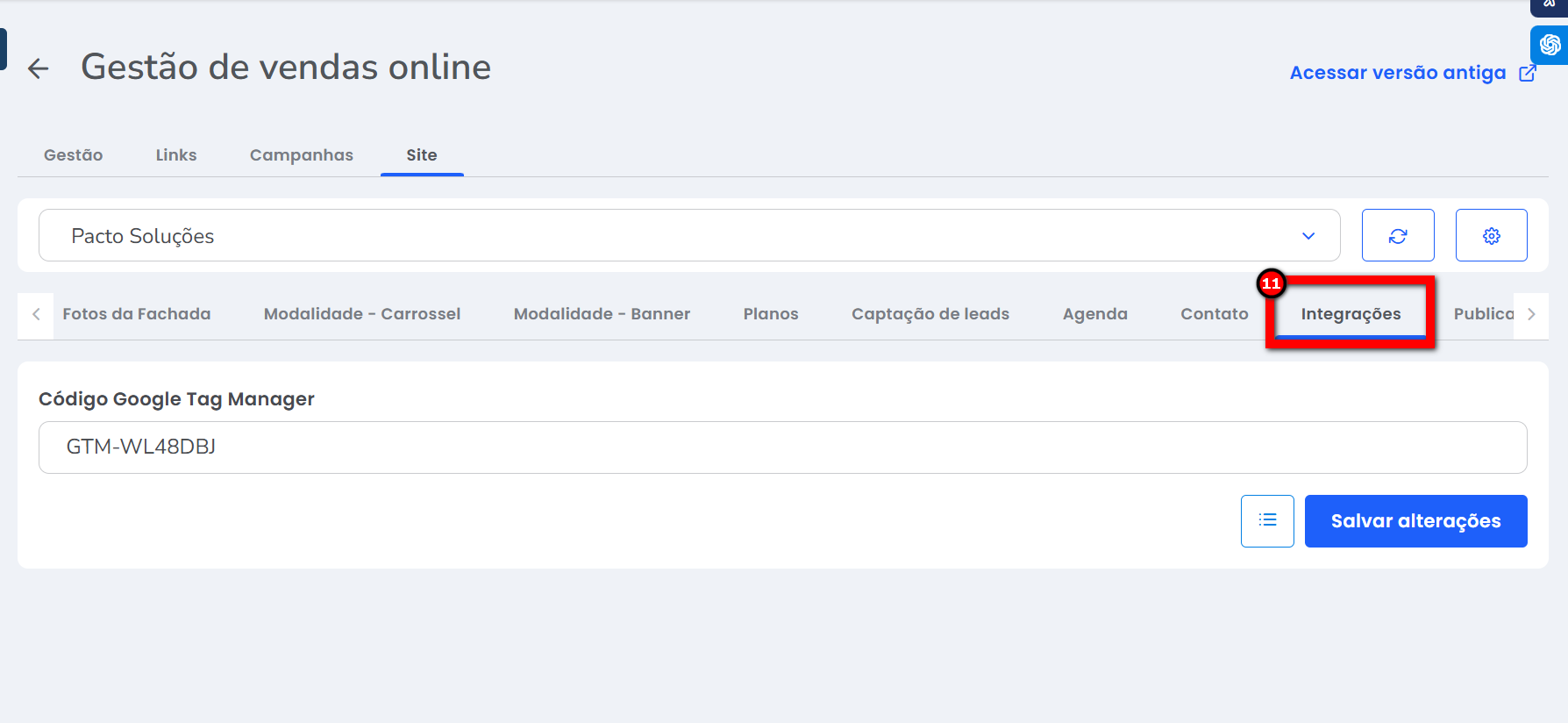
Task: Go to the Campanhas tab
Action: point(301,155)
